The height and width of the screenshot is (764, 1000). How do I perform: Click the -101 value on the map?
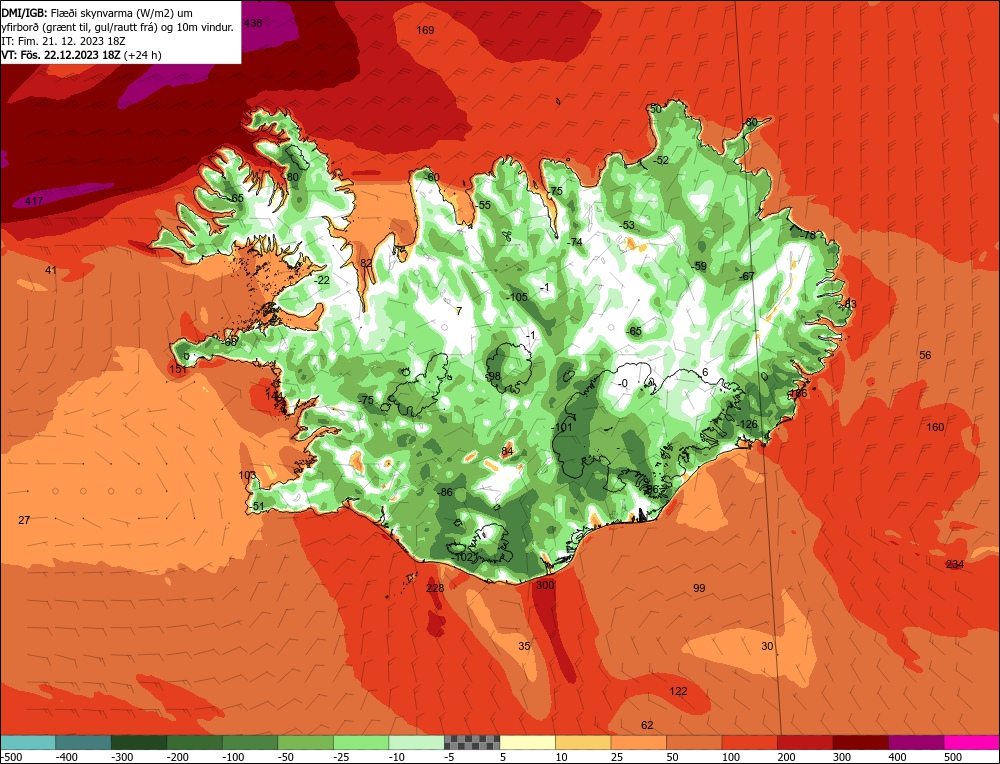point(562,427)
